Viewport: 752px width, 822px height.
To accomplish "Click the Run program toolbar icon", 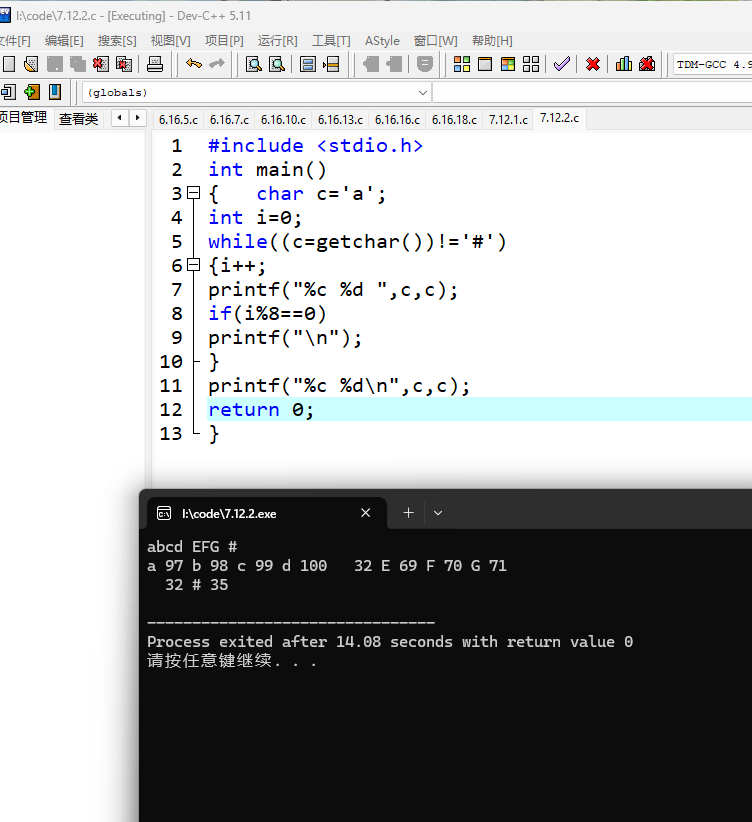I will pos(485,64).
